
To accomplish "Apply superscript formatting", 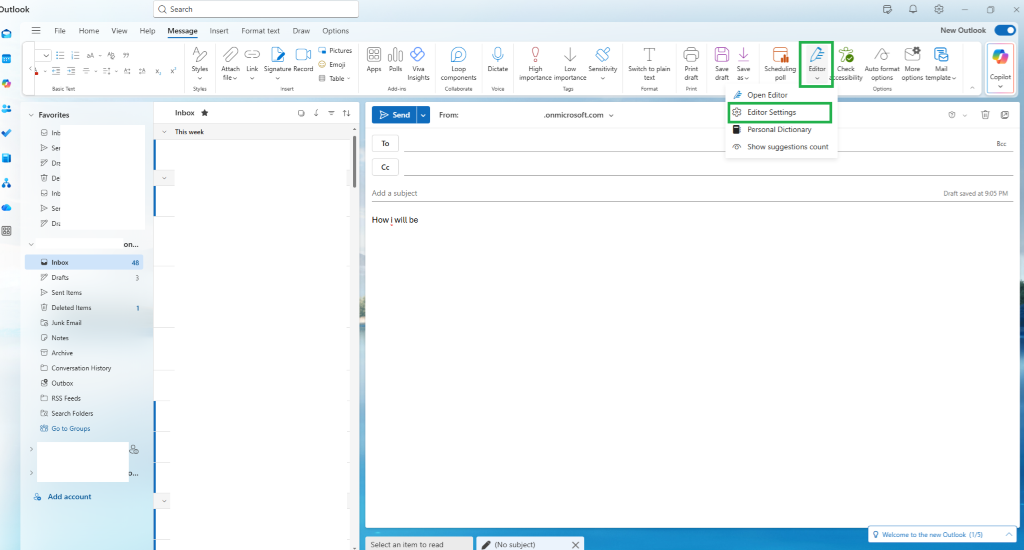I will pyautogui.click(x=173, y=71).
